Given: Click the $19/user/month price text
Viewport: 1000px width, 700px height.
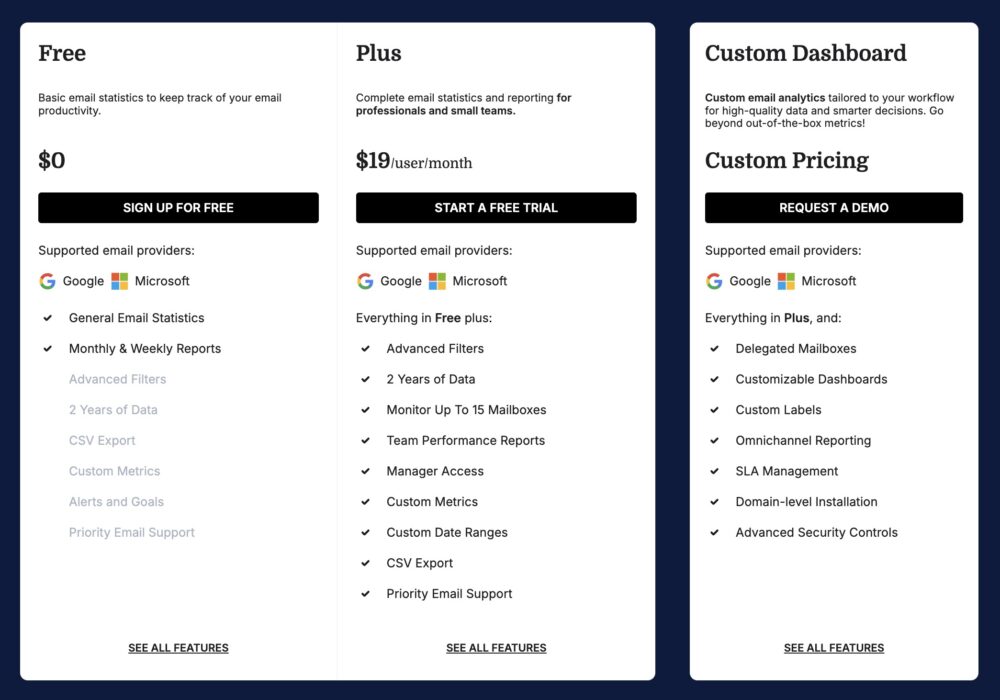Looking at the screenshot, I should [x=414, y=161].
